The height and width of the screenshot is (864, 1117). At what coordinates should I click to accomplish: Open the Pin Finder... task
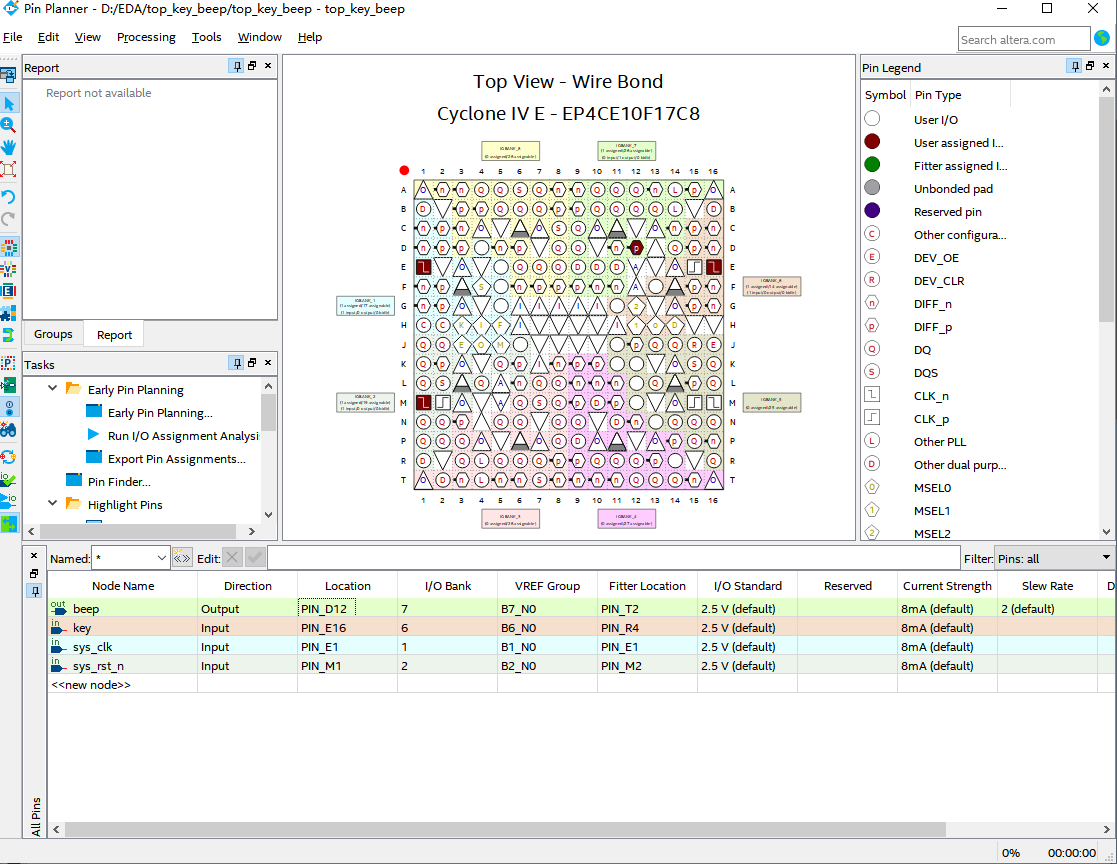119,482
